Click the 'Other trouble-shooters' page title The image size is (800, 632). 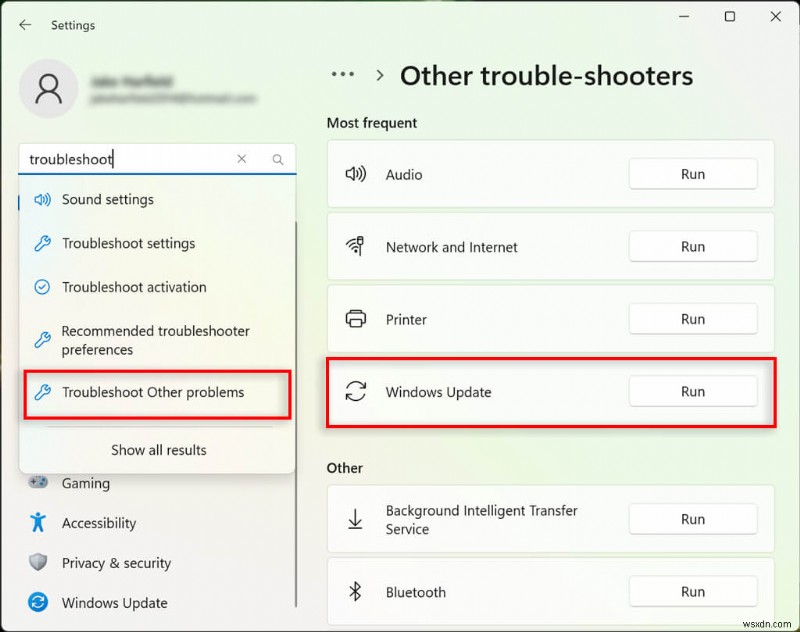click(x=546, y=75)
